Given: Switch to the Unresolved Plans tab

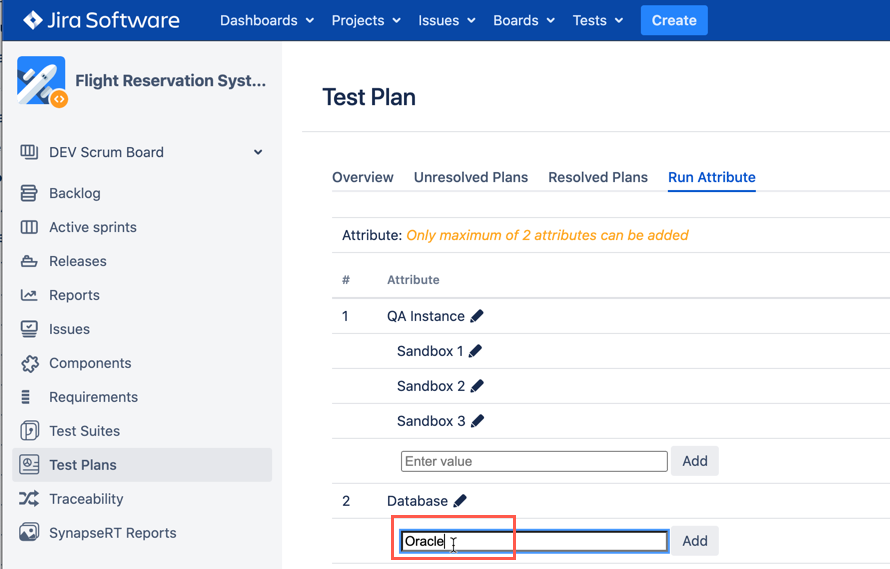Looking at the screenshot, I should click(471, 177).
